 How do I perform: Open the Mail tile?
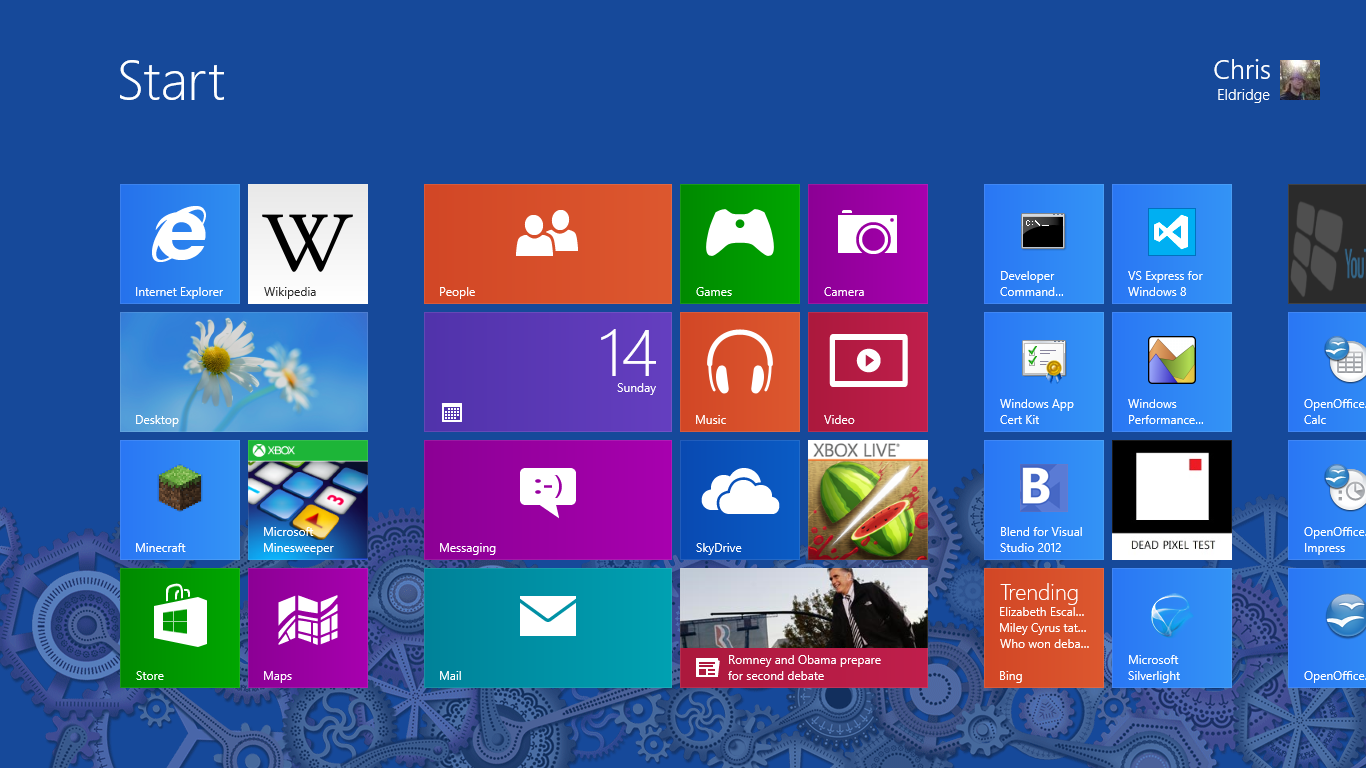click(548, 628)
